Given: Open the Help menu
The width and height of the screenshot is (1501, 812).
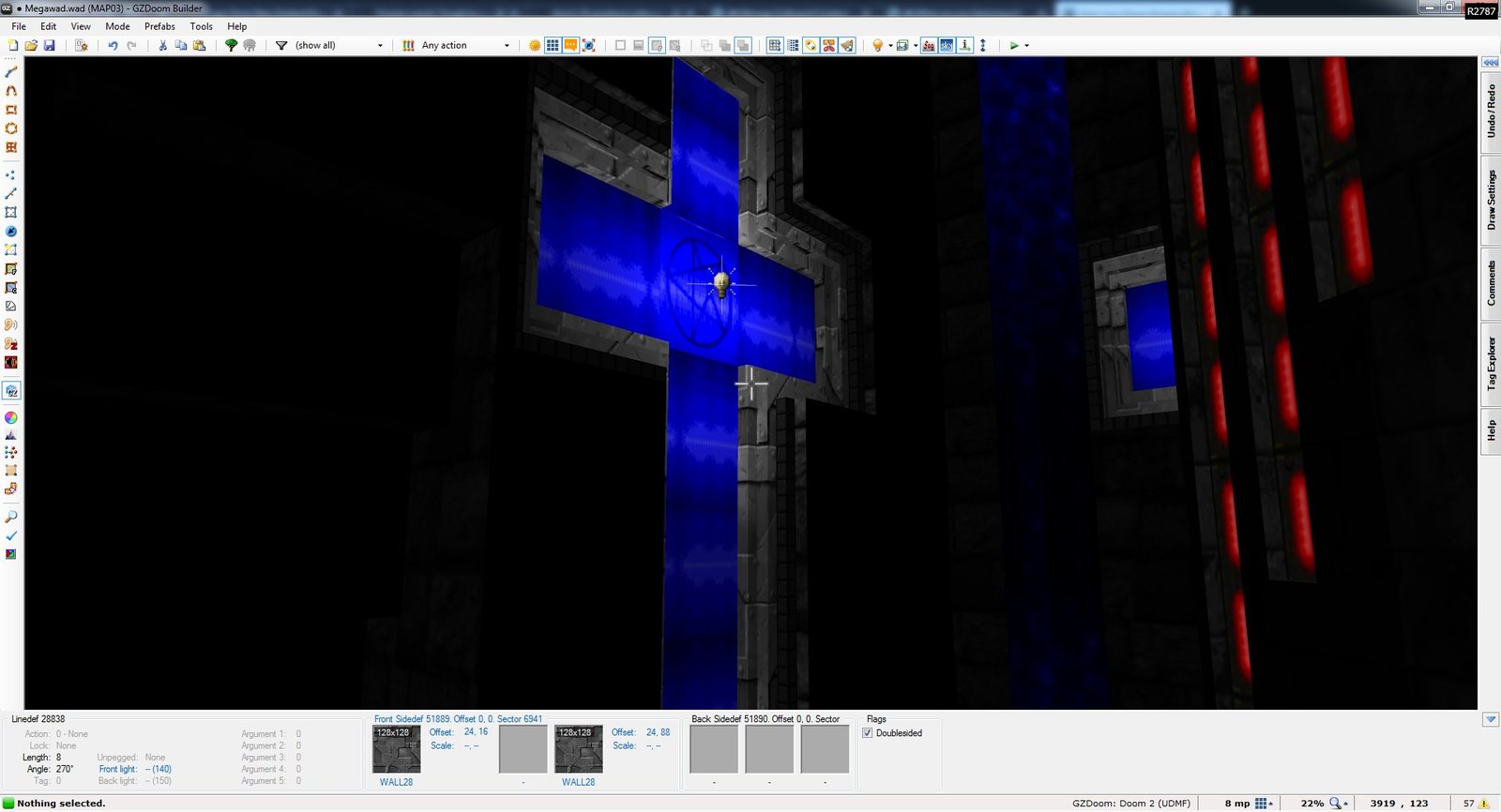Looking at the screenshot, I should coord(237,26).
